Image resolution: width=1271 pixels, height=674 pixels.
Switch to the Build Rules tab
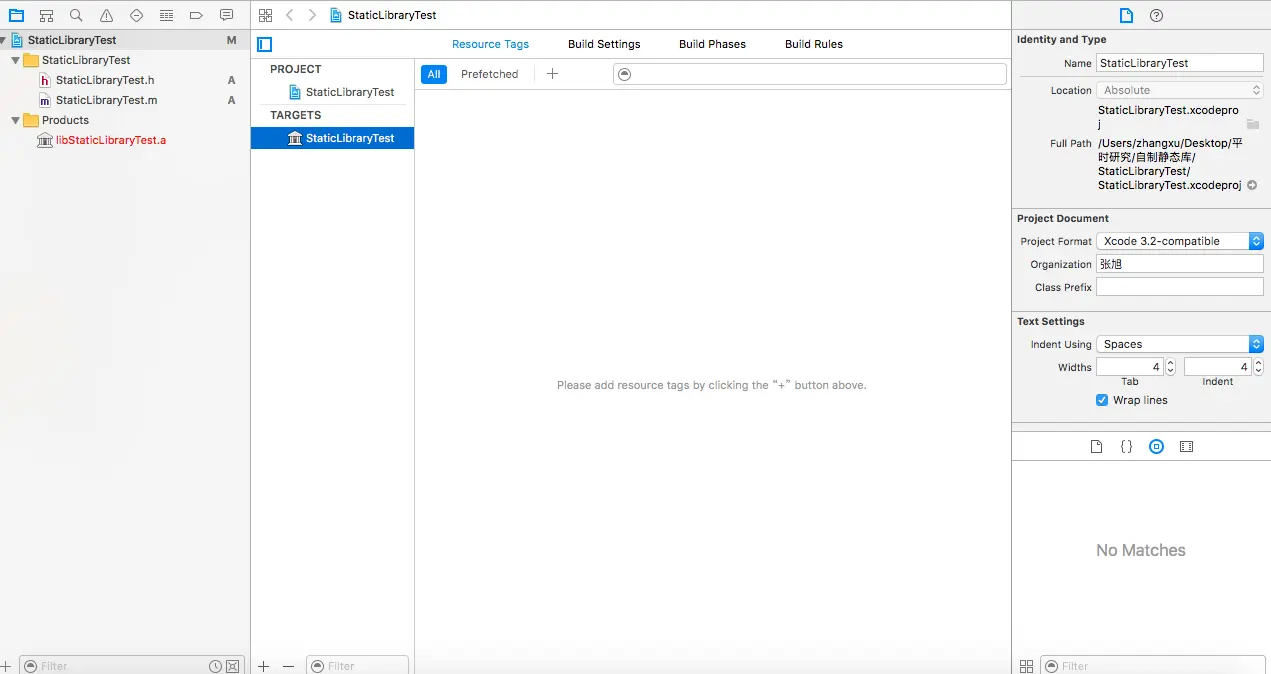[x=814, y=44]
